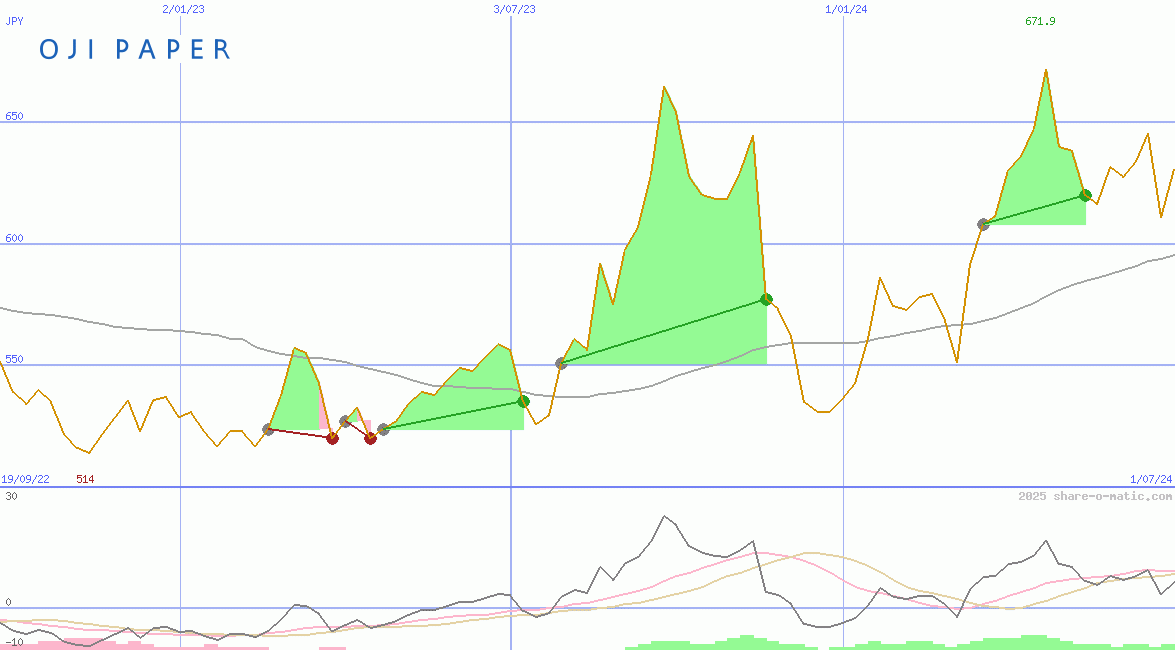Image resolution: width=1175 pixels, height=650 pixels.
Task: Select the 3/07/23 date label
Action: tap(515, 9)
